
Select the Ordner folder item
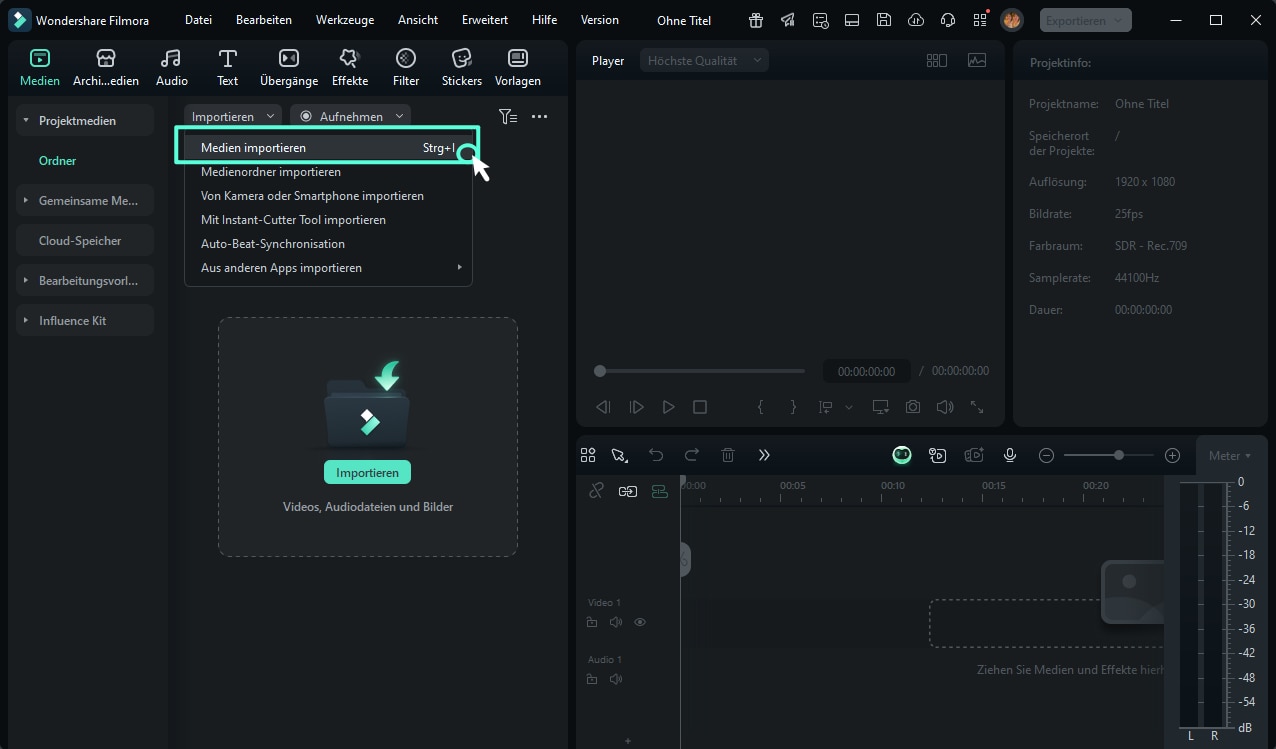pyautogui.click(x=58, y=161)
